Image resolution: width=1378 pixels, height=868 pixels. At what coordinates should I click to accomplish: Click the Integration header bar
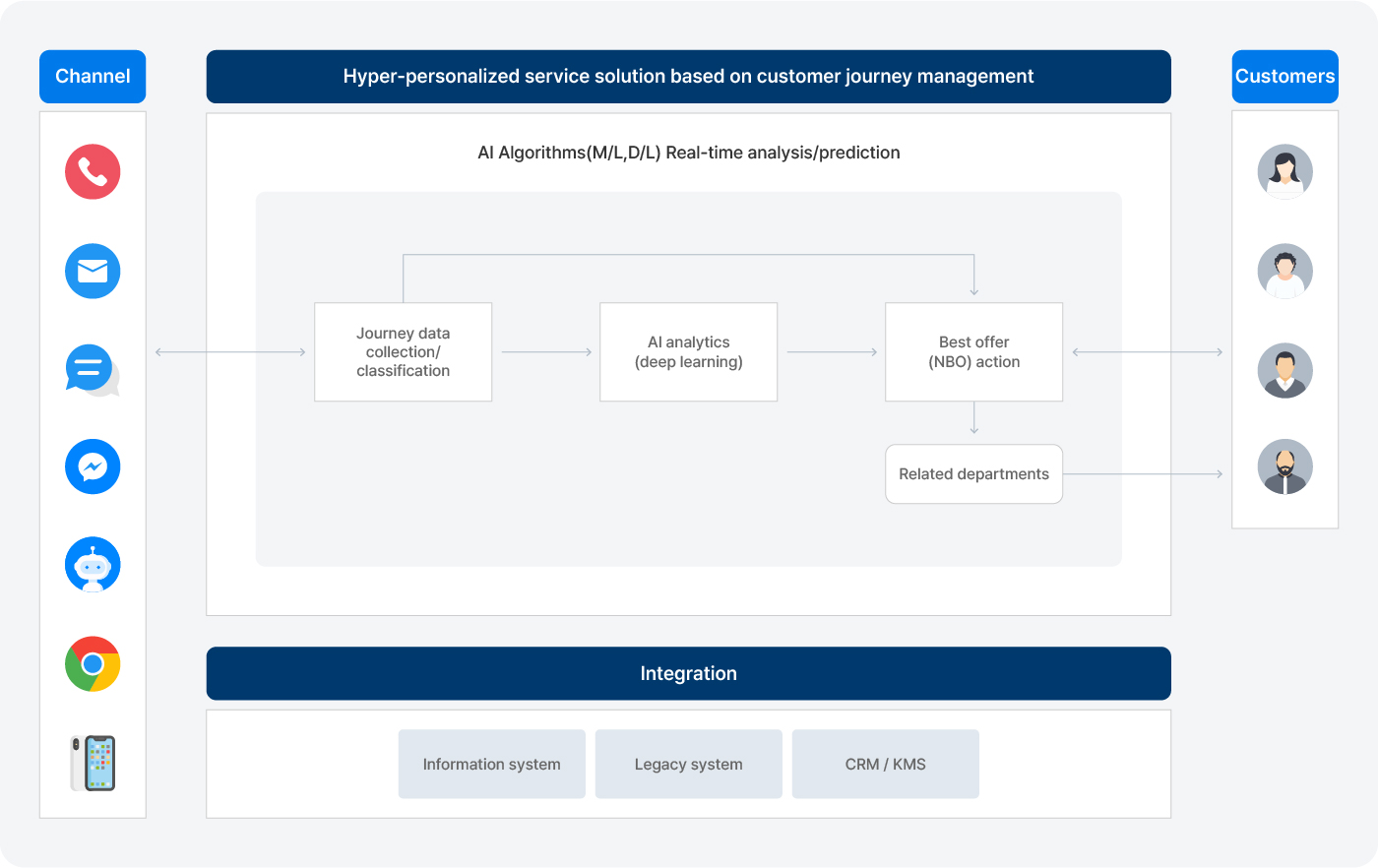[688, 673]
